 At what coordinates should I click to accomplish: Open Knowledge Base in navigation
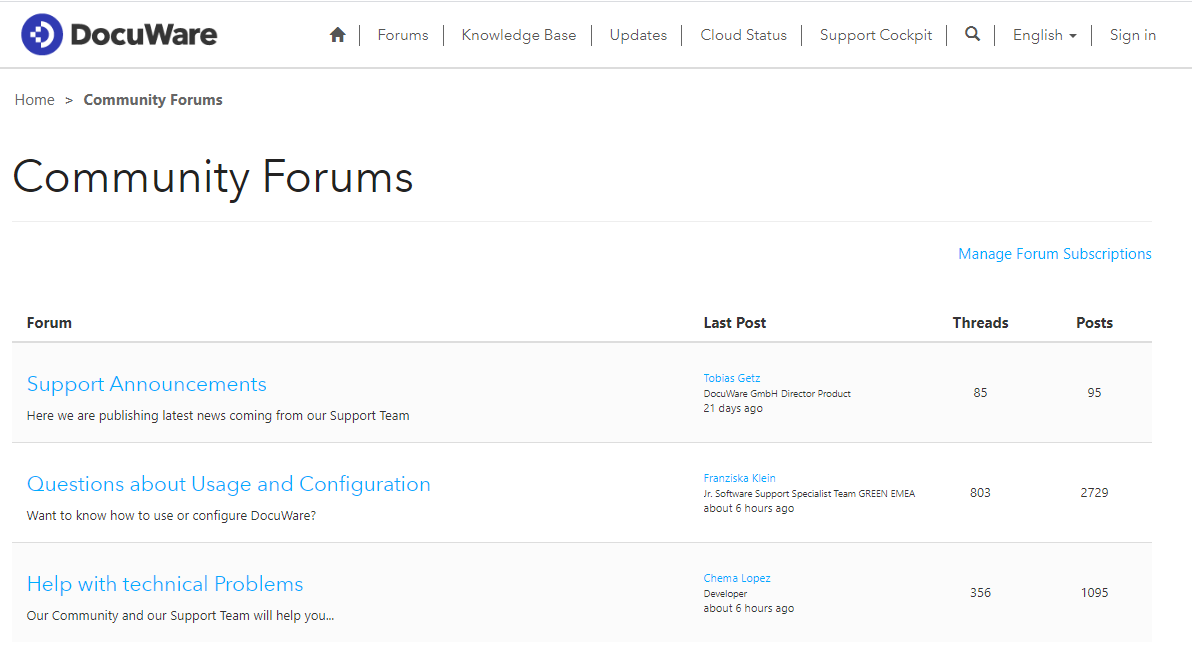click(518, 35)
